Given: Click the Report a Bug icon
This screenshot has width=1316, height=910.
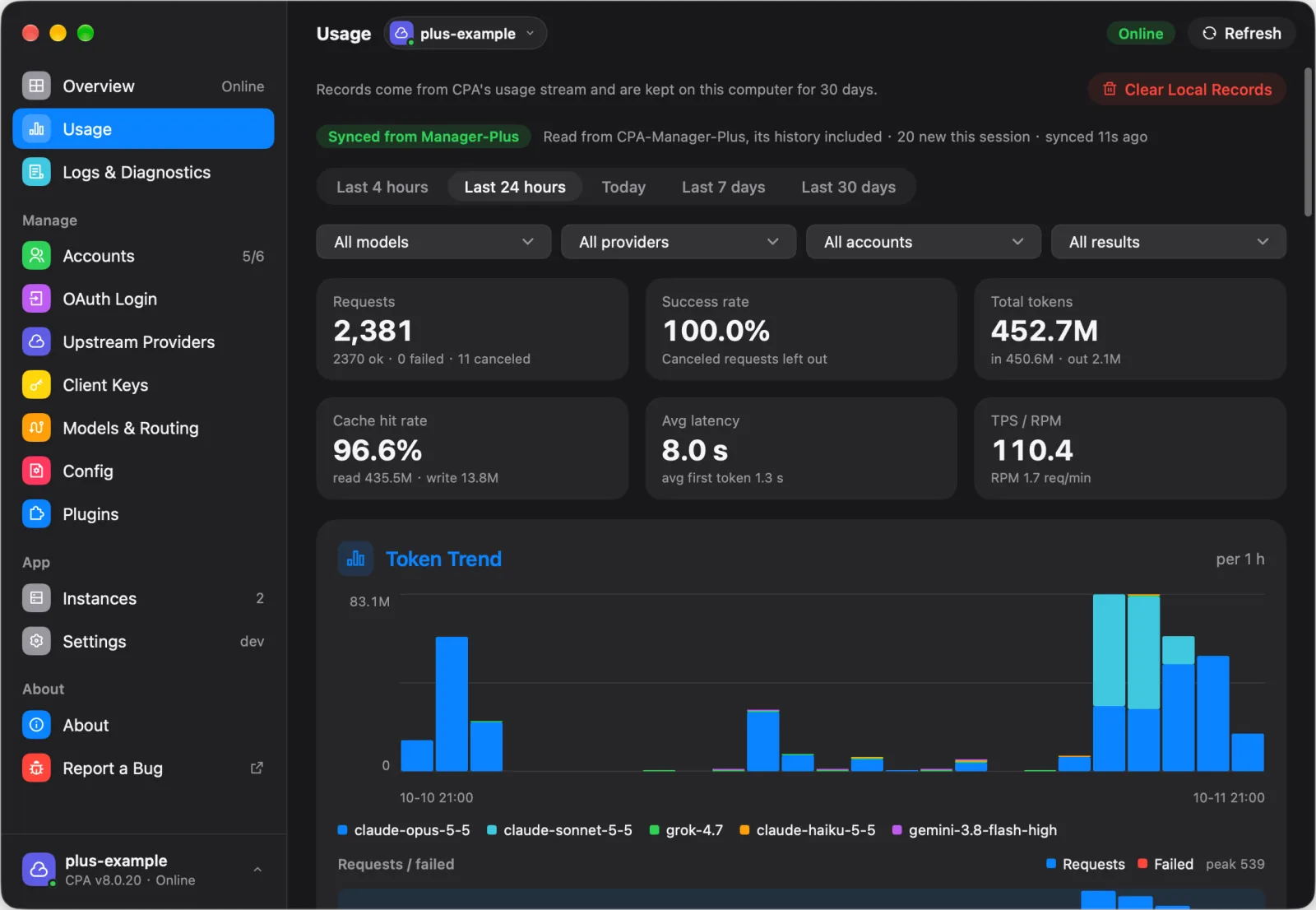Looking at the screenshot, I should coord(36,768).
